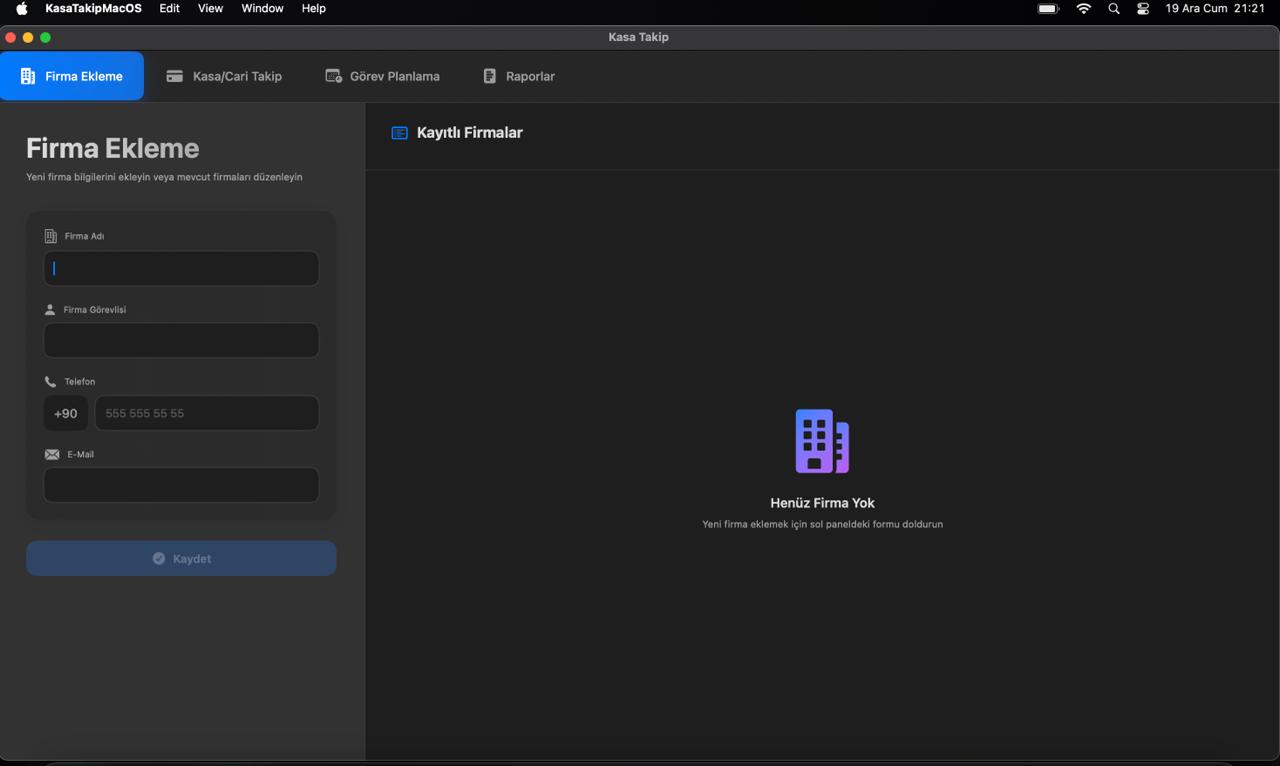Viewport: 1280px width, 766px height.
Task: Click the building icon beside Firma Adı label
Action: 50,235
